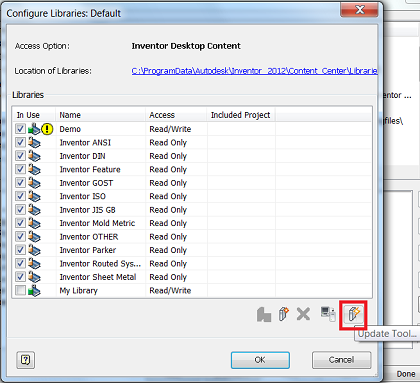
Task: Select the Inventor OTHER row name
Action: (x=89, y=237)
